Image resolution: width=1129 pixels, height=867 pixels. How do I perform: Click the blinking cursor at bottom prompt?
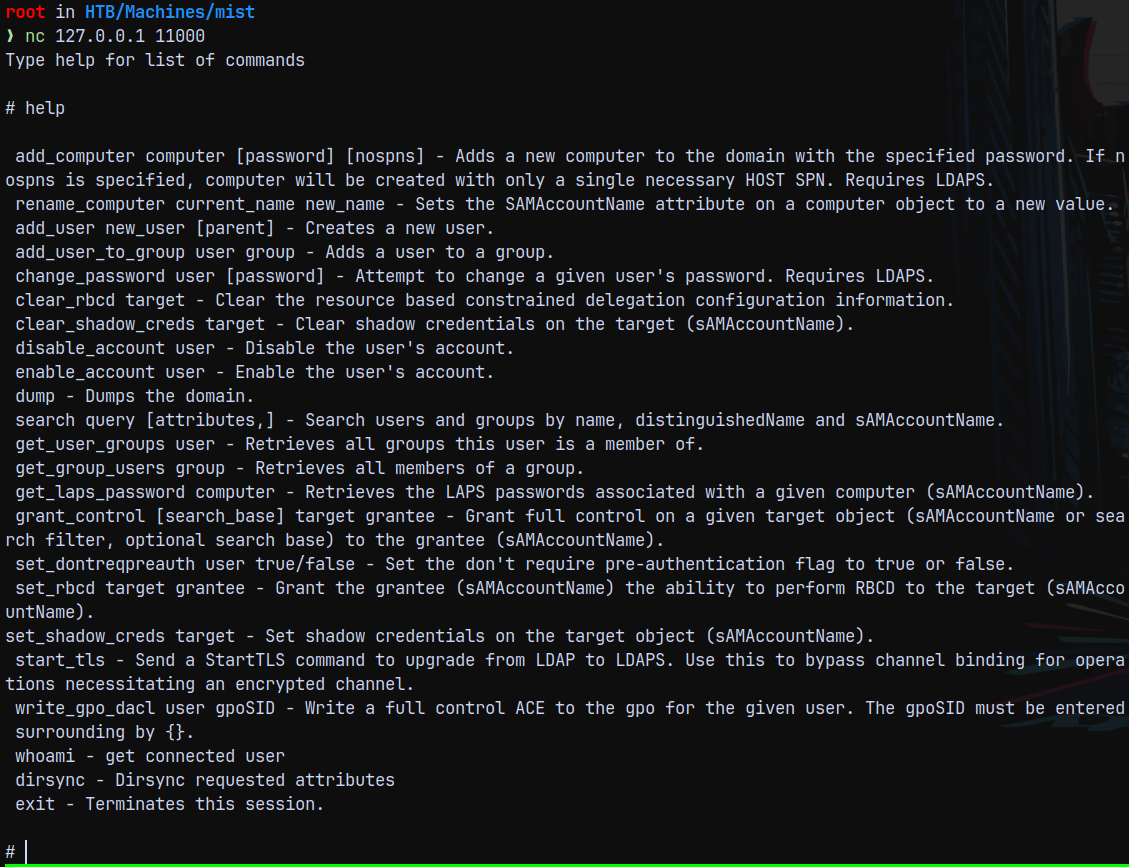26,852
